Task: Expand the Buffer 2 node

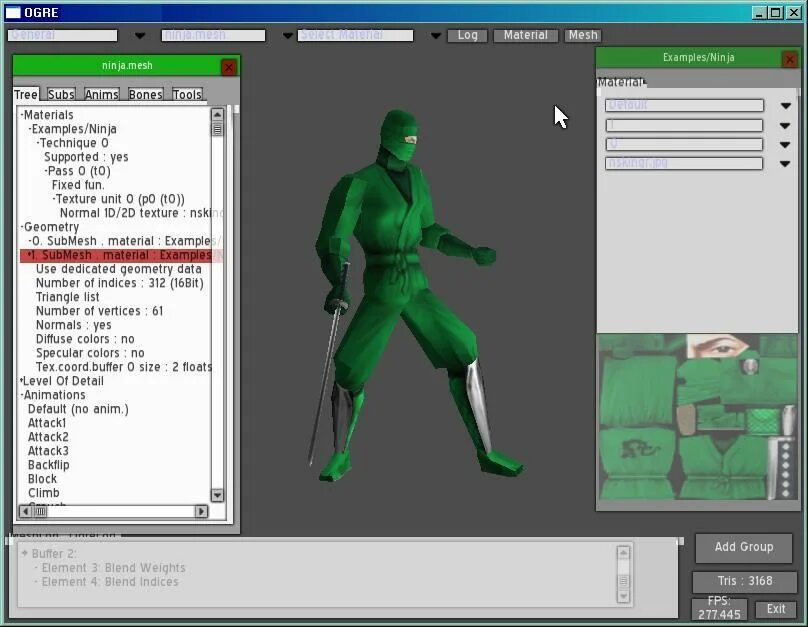Action: (24, 553)
